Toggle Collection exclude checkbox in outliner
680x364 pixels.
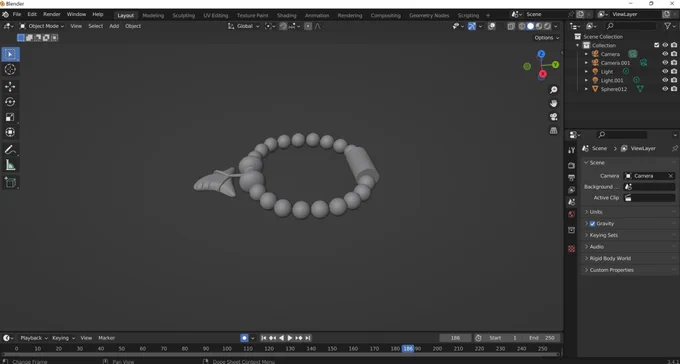point(657,45)
